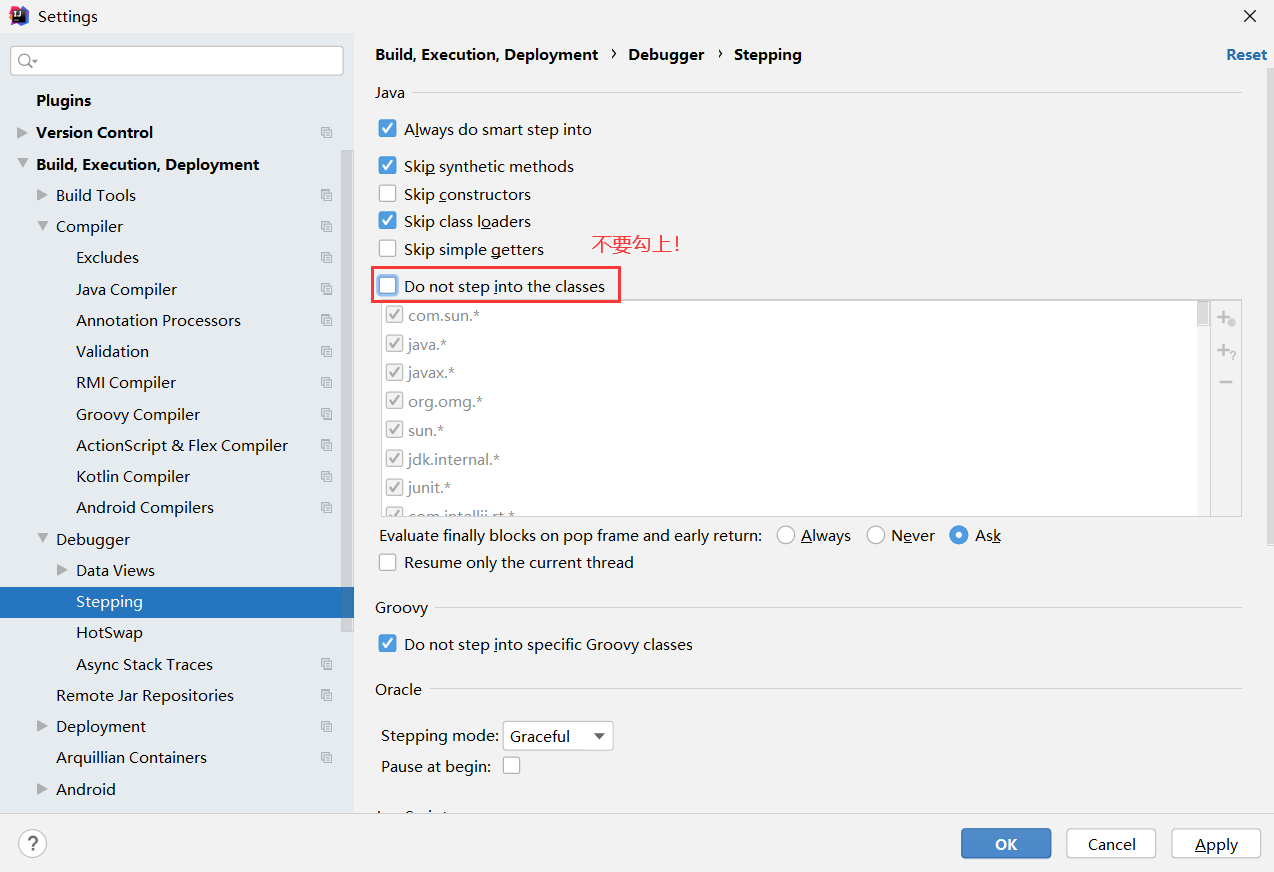Click the help question mark icon
The height and width of the screenshot is (872, 1274).
pos(33,843)
